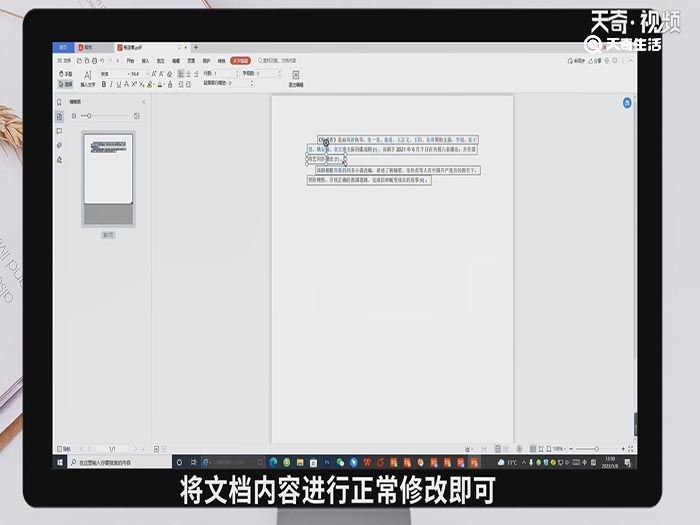Click the superscript X² icon
The image size is (700, 525).
coord(134,84)
